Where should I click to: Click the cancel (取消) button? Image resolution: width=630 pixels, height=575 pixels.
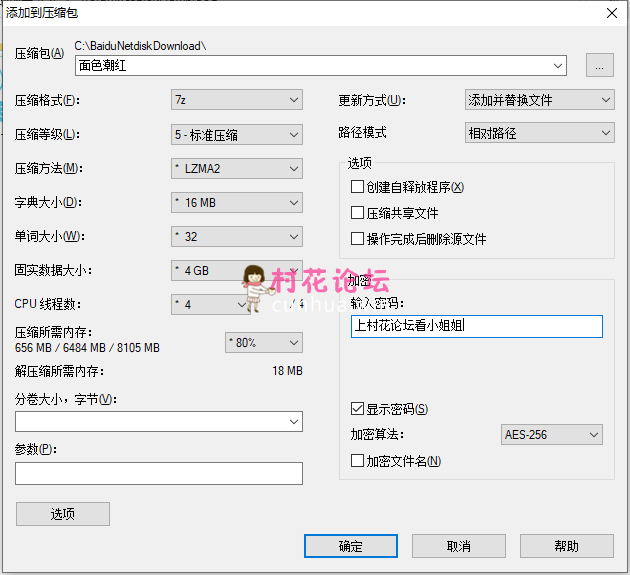coord(458,546)
